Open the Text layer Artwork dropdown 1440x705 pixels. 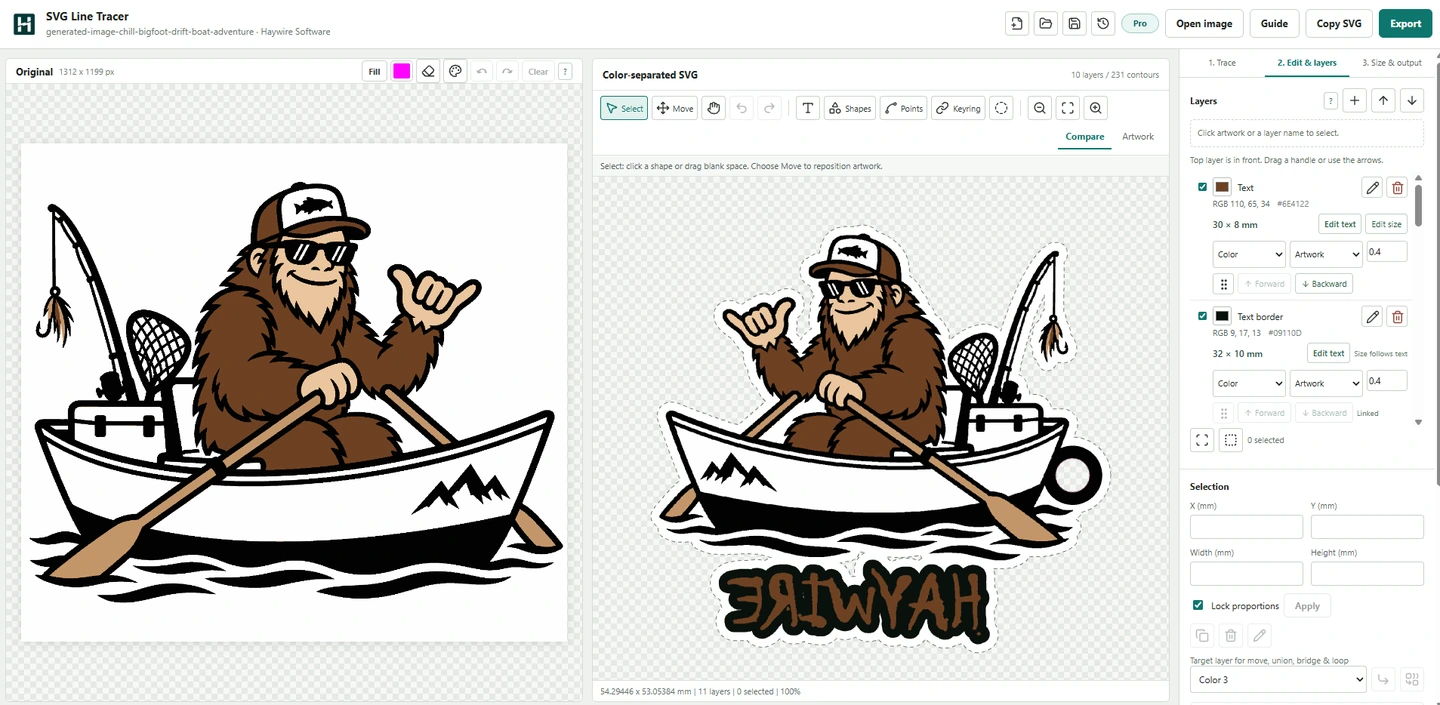[1326, 254]
